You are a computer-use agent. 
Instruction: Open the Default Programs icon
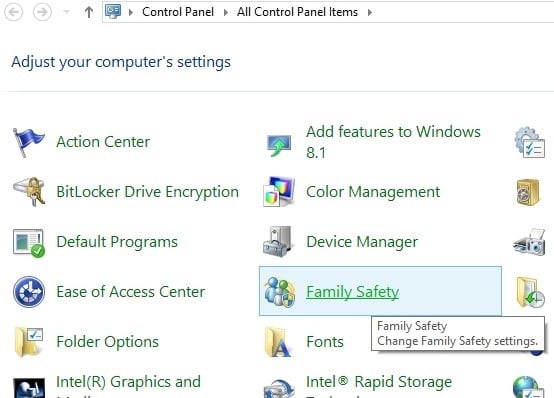point(29,242)
